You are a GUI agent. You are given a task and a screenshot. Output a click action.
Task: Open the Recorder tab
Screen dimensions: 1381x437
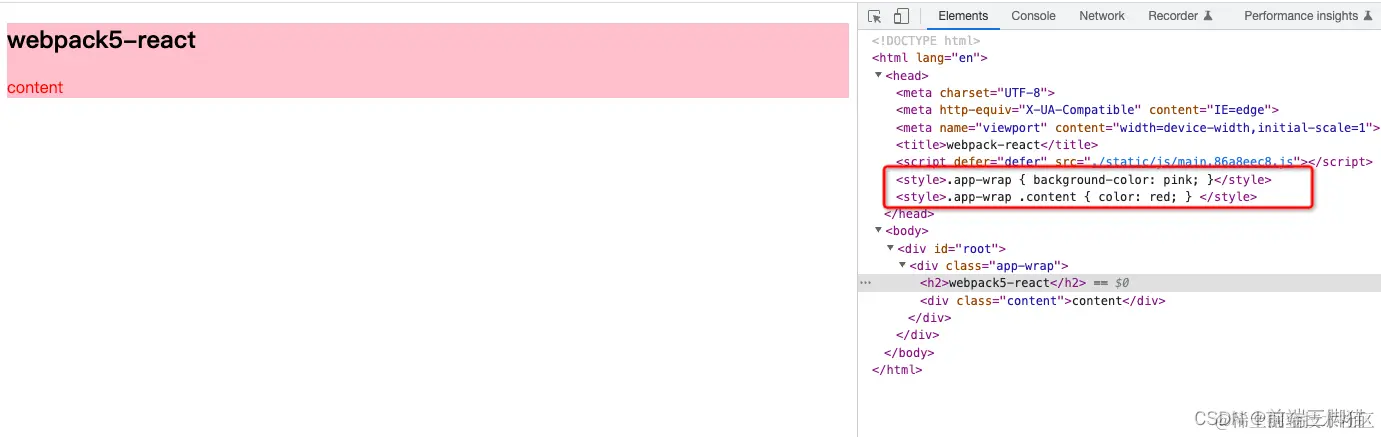coord(1180,16)
